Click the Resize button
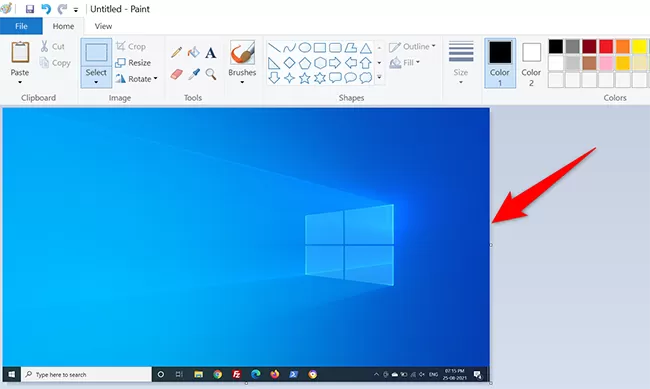 pyautogui.click(x=133, y=63)
